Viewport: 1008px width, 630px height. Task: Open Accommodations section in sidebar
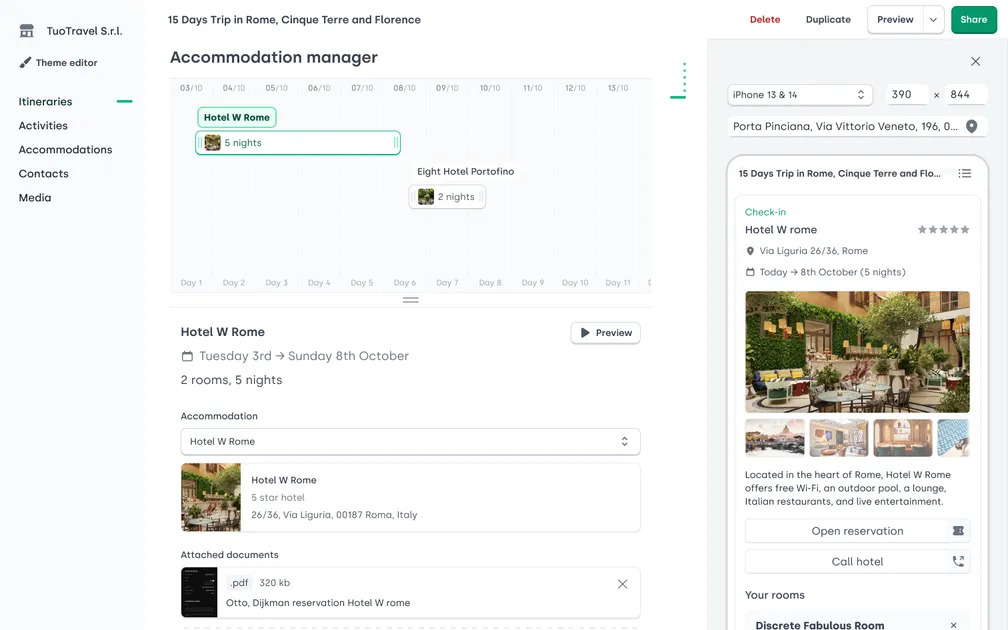click(x=65, y=150)
